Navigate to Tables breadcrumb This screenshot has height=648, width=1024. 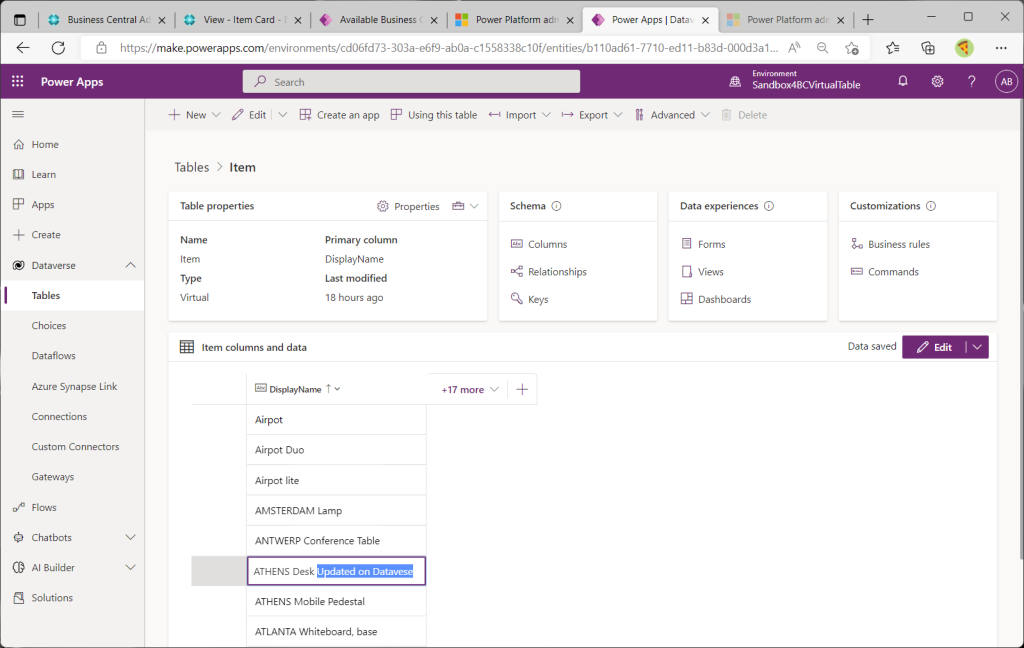click(192, 167)
